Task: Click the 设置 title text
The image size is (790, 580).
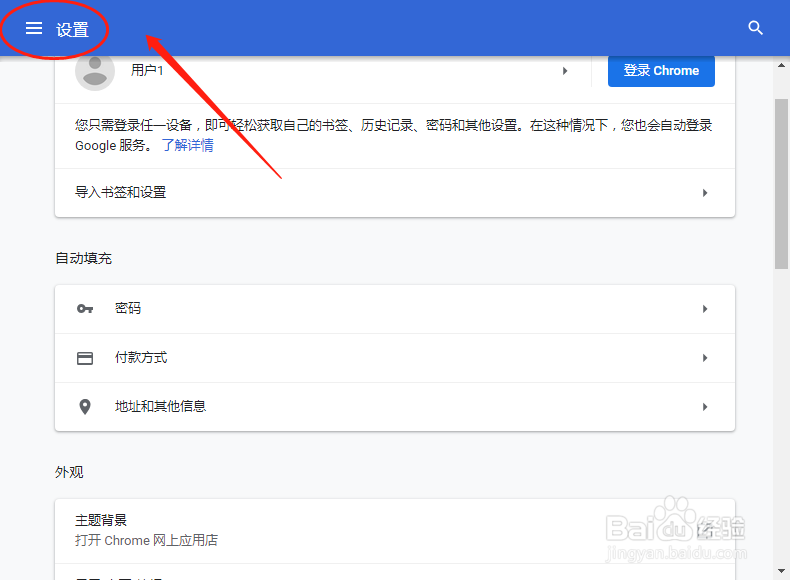Action: (x=72, y=30)
